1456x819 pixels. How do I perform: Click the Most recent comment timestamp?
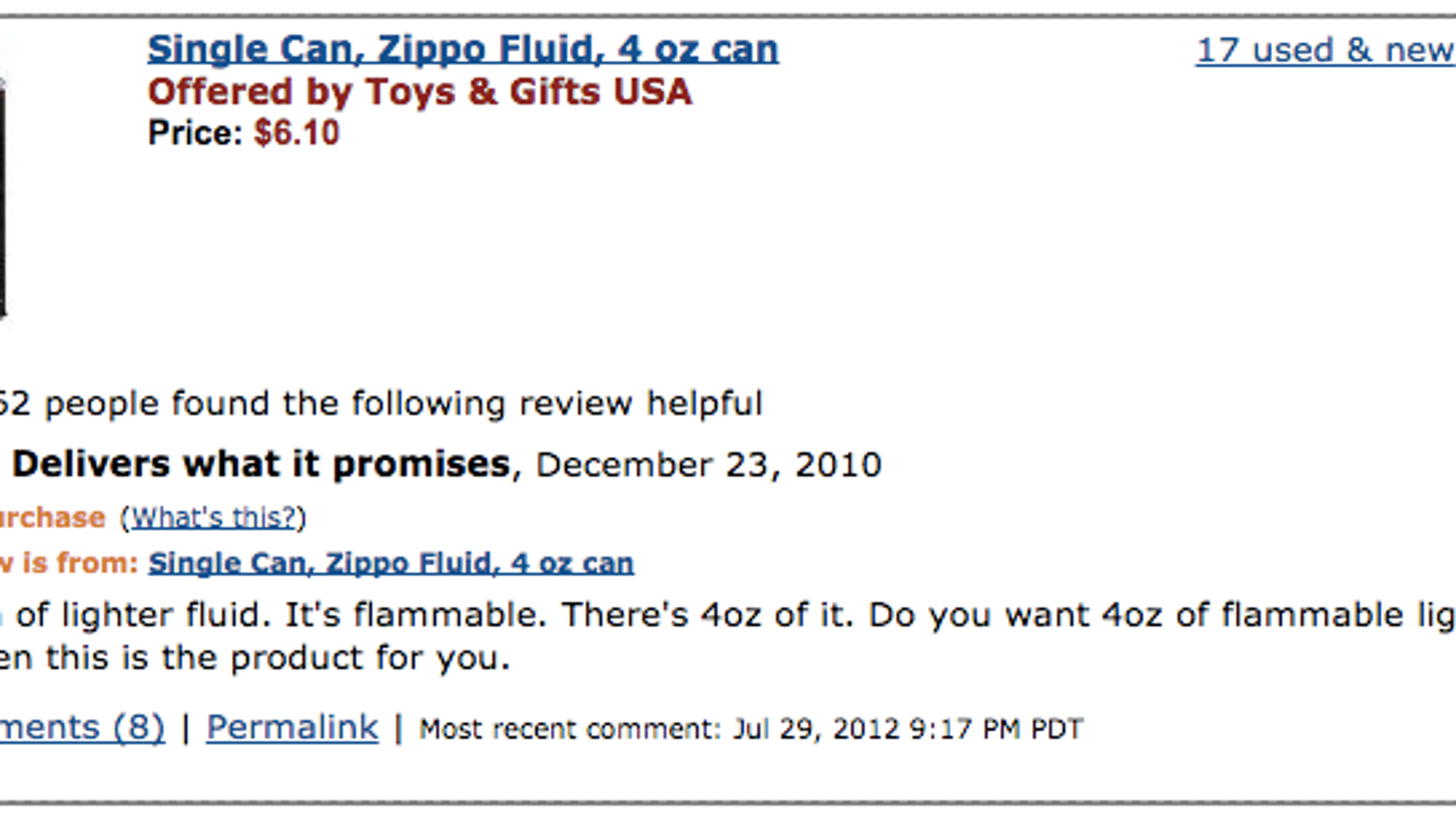(751, 729)
